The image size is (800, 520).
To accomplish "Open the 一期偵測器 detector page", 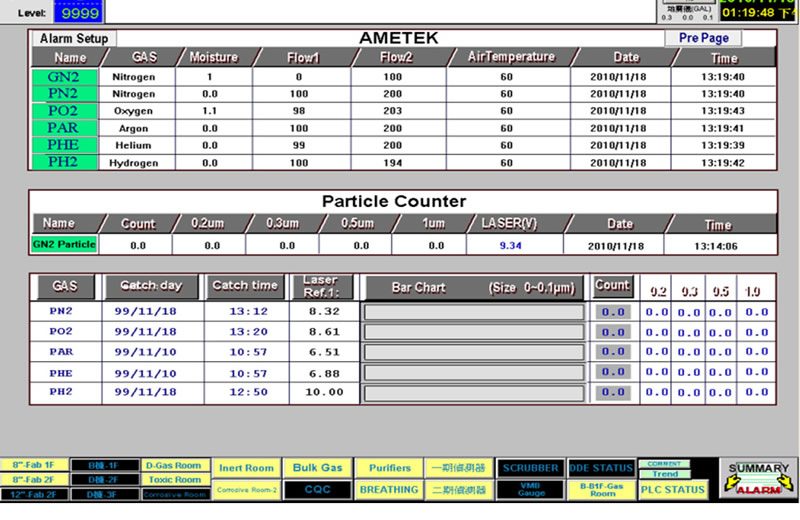I will (x=459, y=467).
